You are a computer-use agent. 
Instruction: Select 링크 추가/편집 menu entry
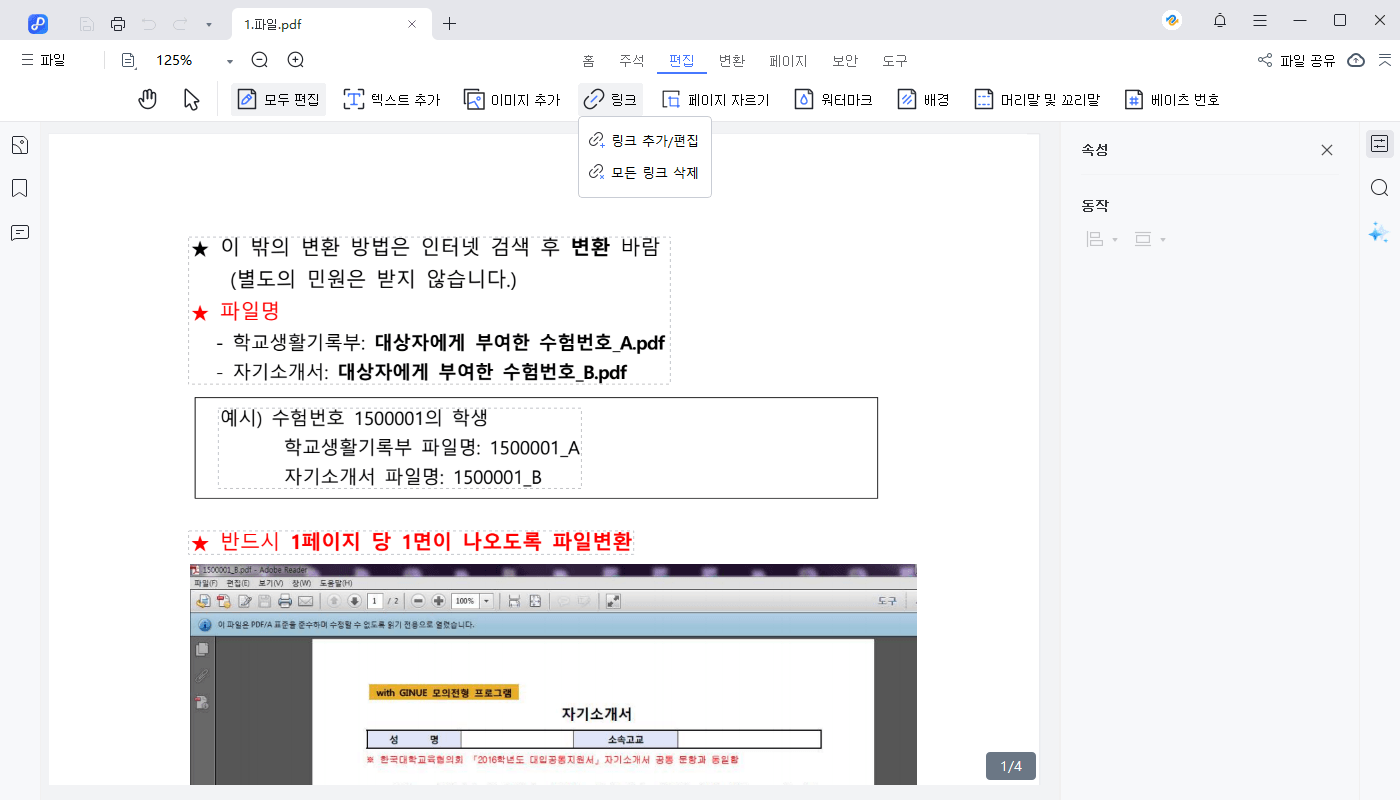644,140
